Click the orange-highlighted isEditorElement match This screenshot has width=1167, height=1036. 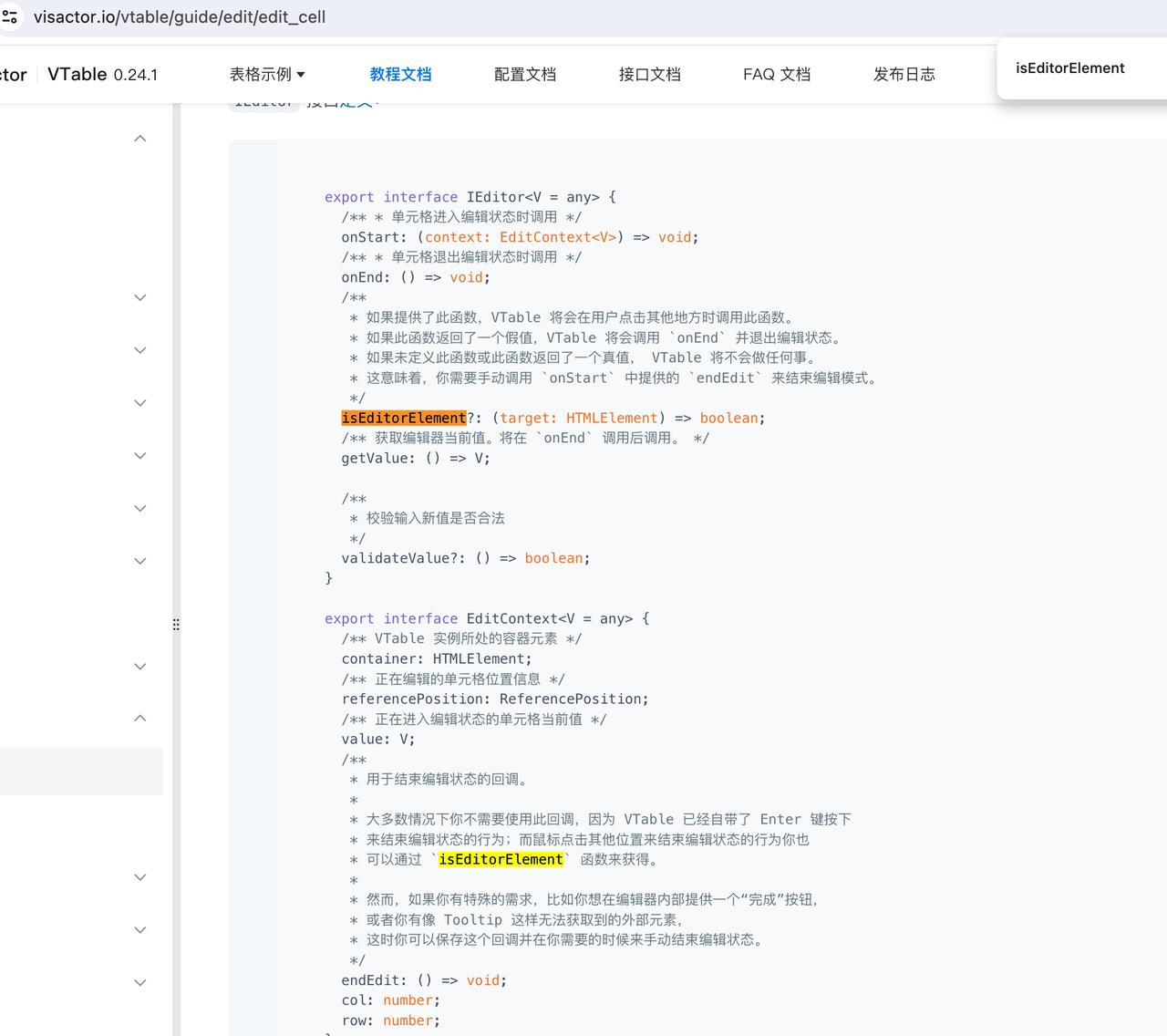coord(404,418)
